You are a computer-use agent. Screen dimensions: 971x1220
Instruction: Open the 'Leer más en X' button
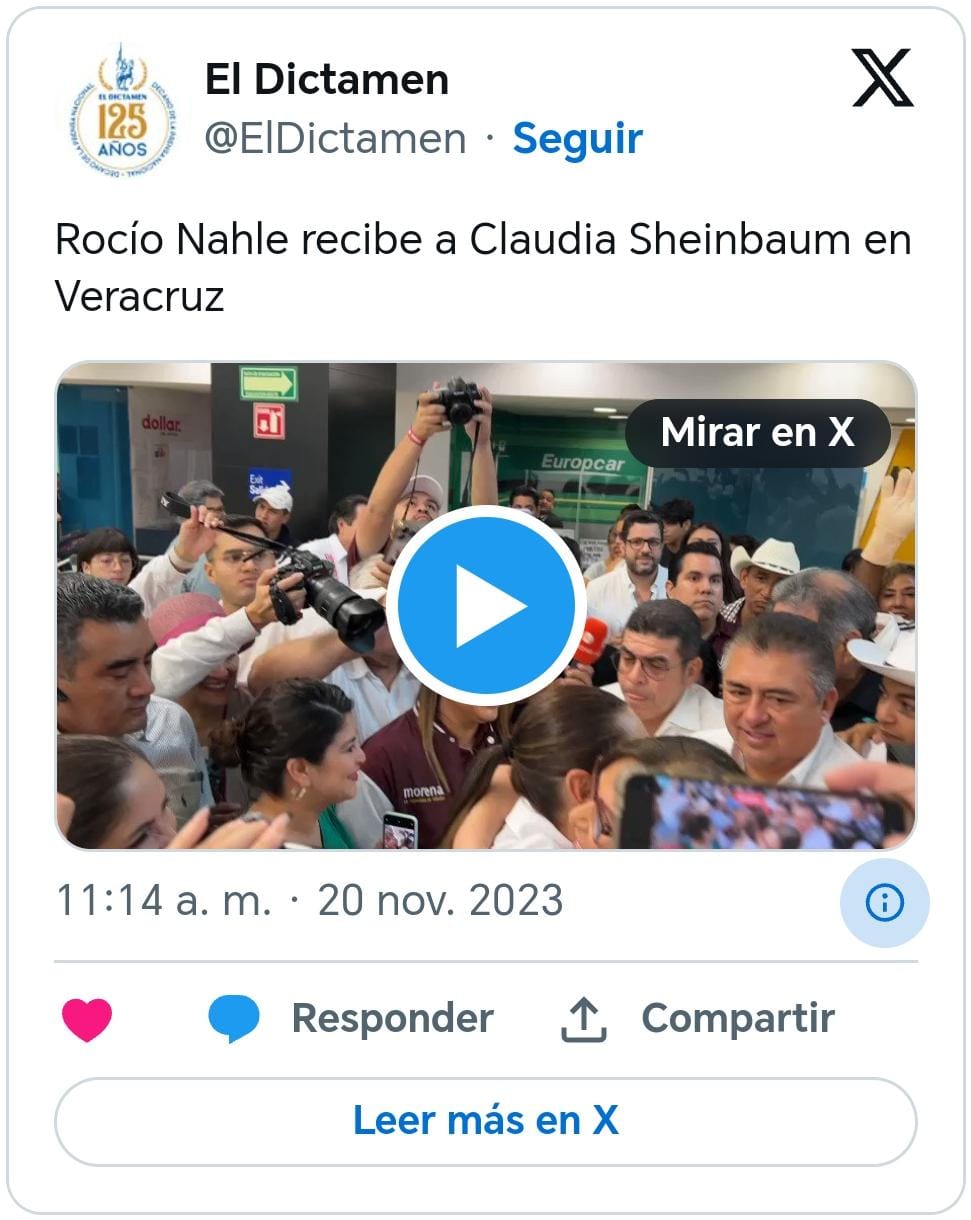pyautogui.click(x=486, y=1121)
